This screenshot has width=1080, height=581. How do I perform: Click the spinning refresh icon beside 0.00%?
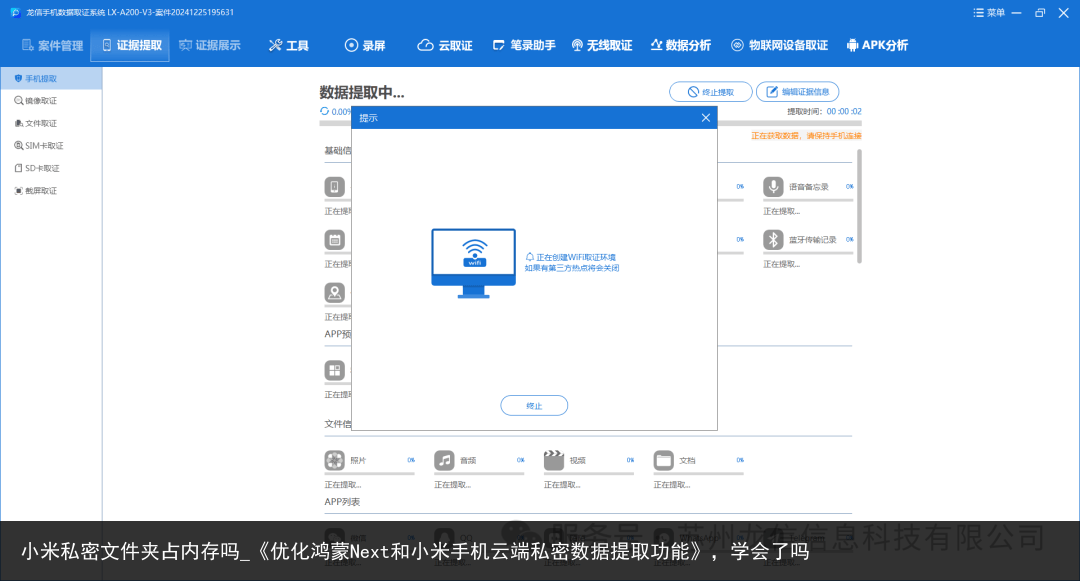pyautogui.click(x=324, y=111)
